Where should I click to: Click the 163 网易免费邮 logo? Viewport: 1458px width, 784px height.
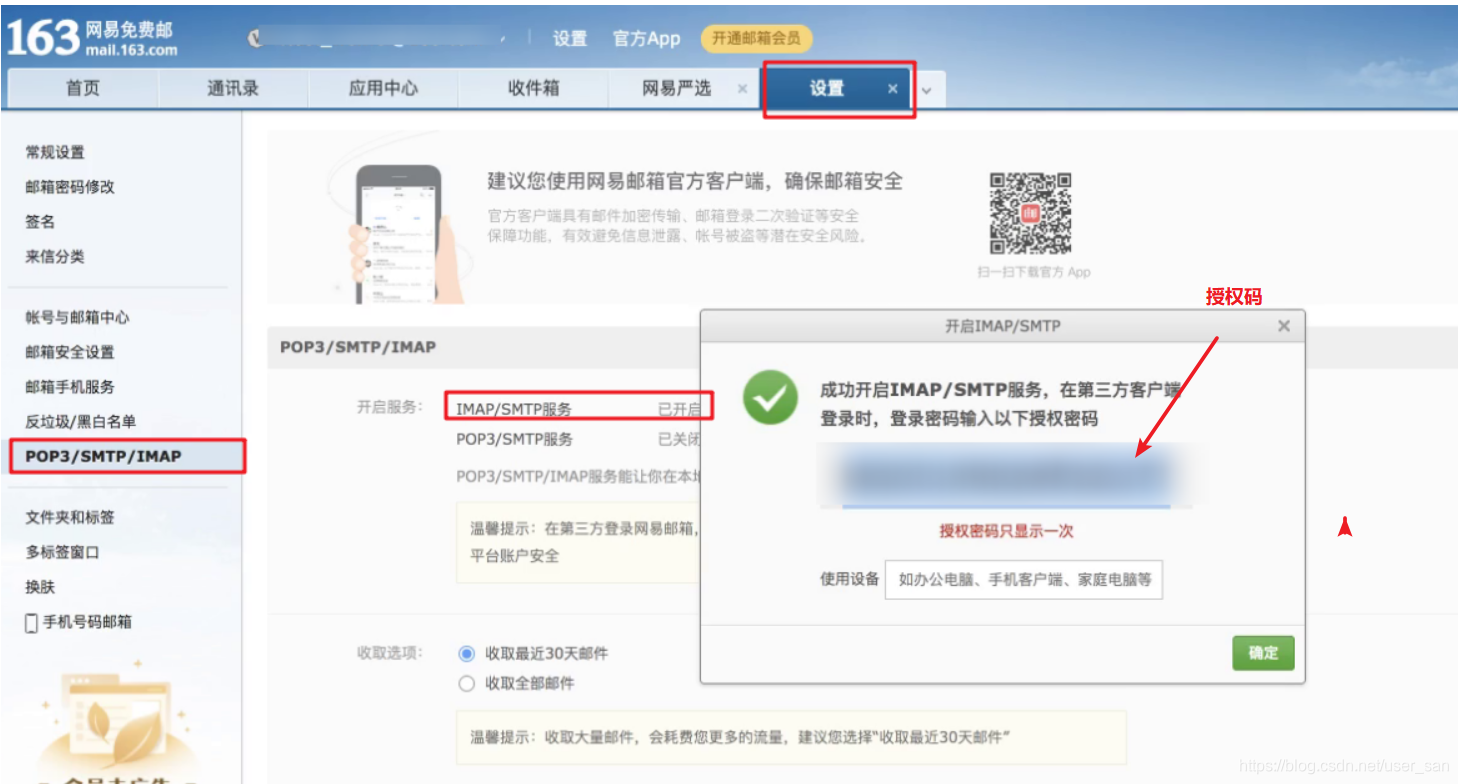point(92,38)
